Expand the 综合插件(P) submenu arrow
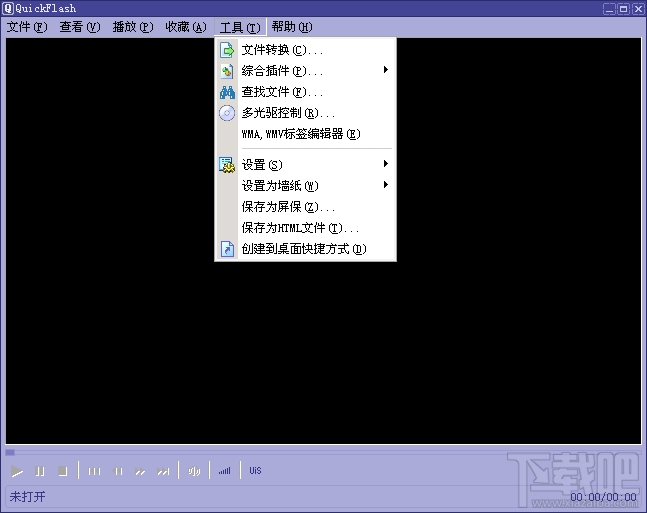647x513 pixels. (385, 70)
